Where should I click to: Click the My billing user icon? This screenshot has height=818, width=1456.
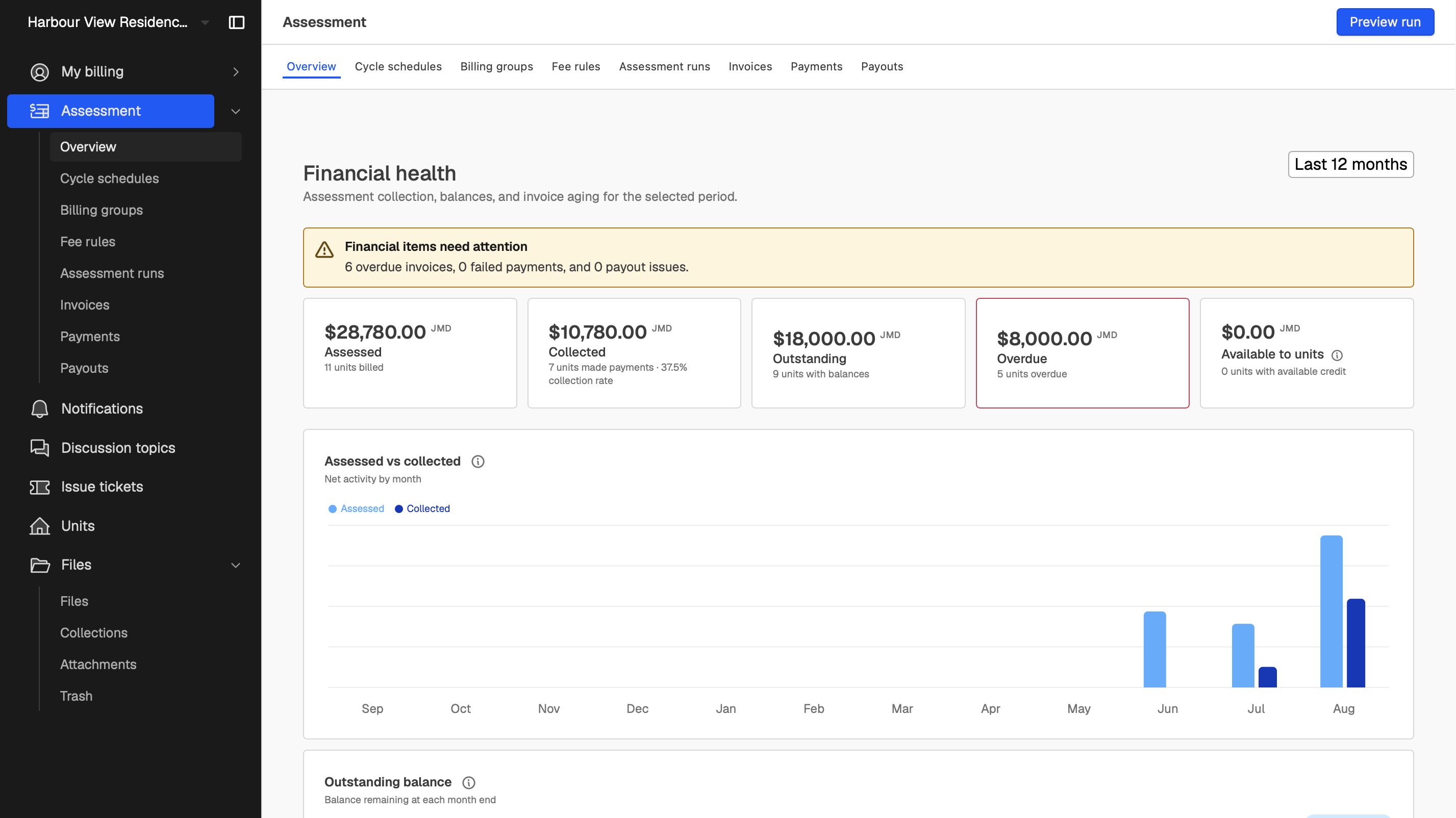pyautogui.click(x=40, y=72)
